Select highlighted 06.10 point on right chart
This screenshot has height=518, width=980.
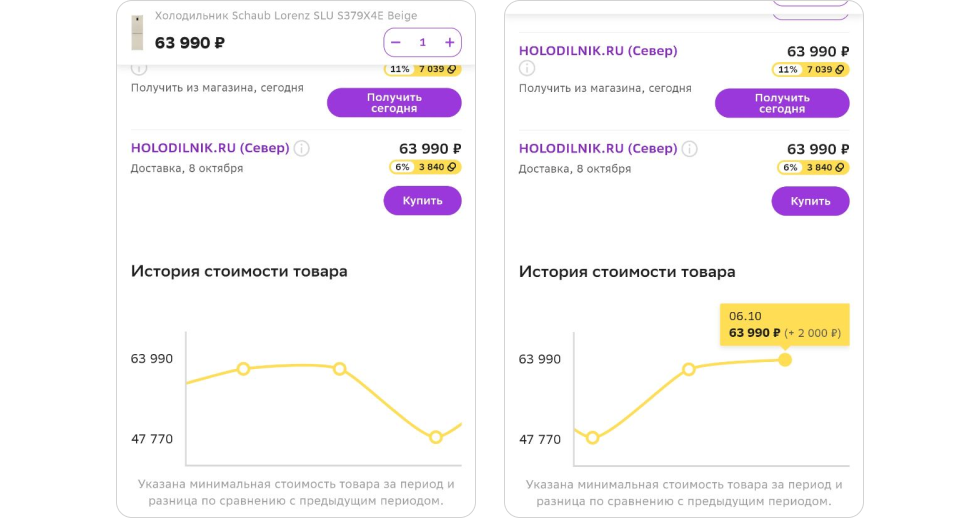pyautogui.click(x=785, y=360)
